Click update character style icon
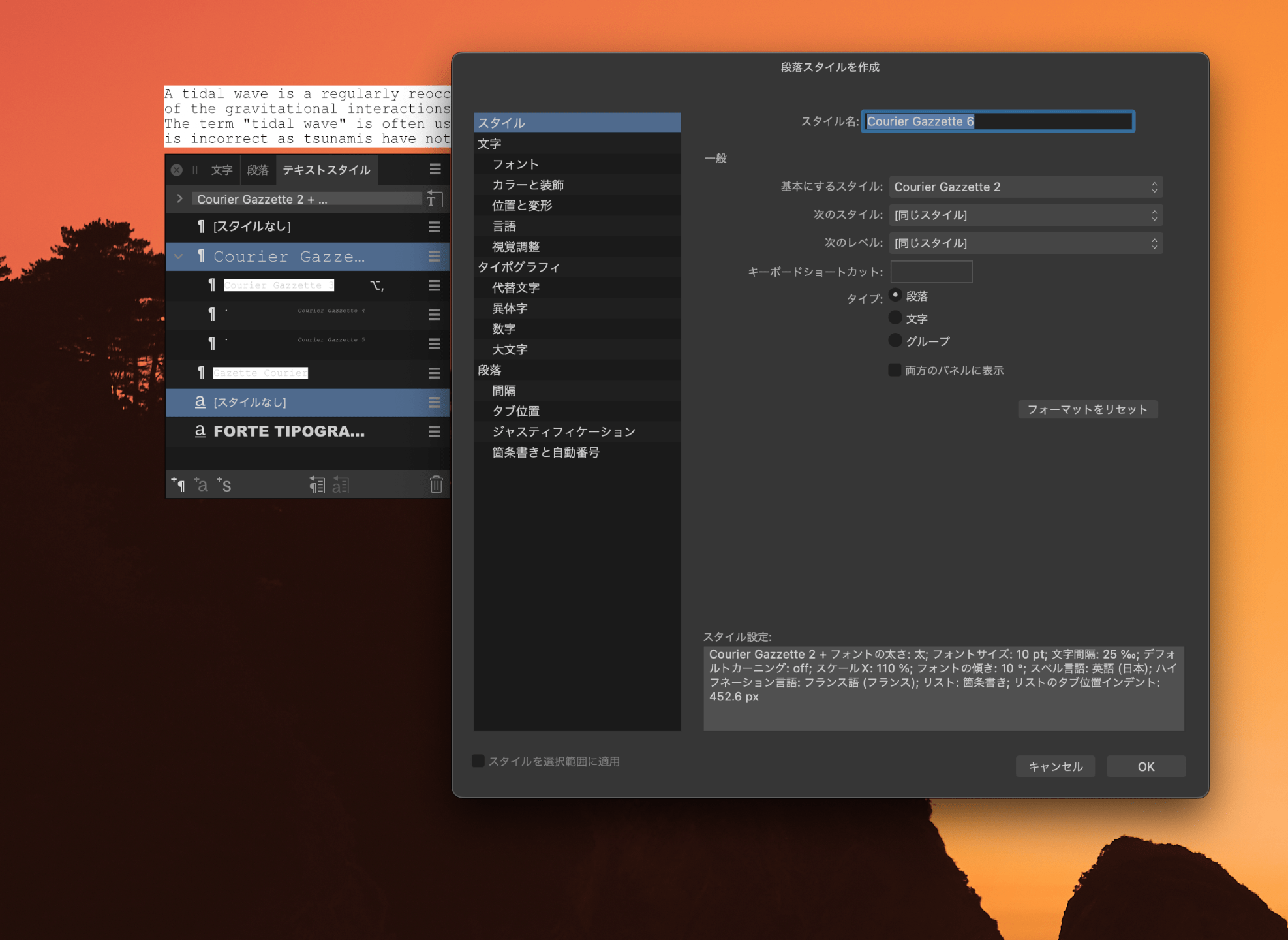1288x940 pixels. click(341, 484)
